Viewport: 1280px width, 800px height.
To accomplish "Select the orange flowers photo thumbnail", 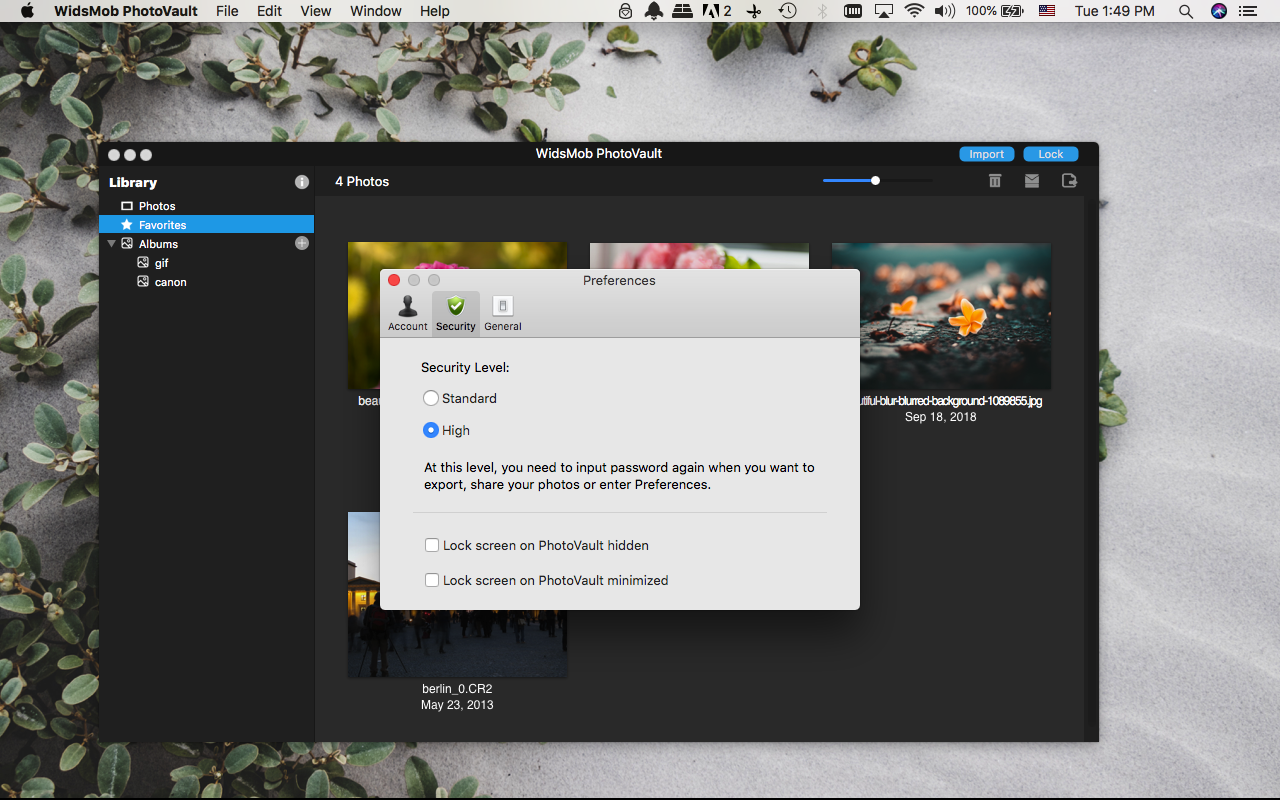I will pyautogui.click(x=941, y=316).
